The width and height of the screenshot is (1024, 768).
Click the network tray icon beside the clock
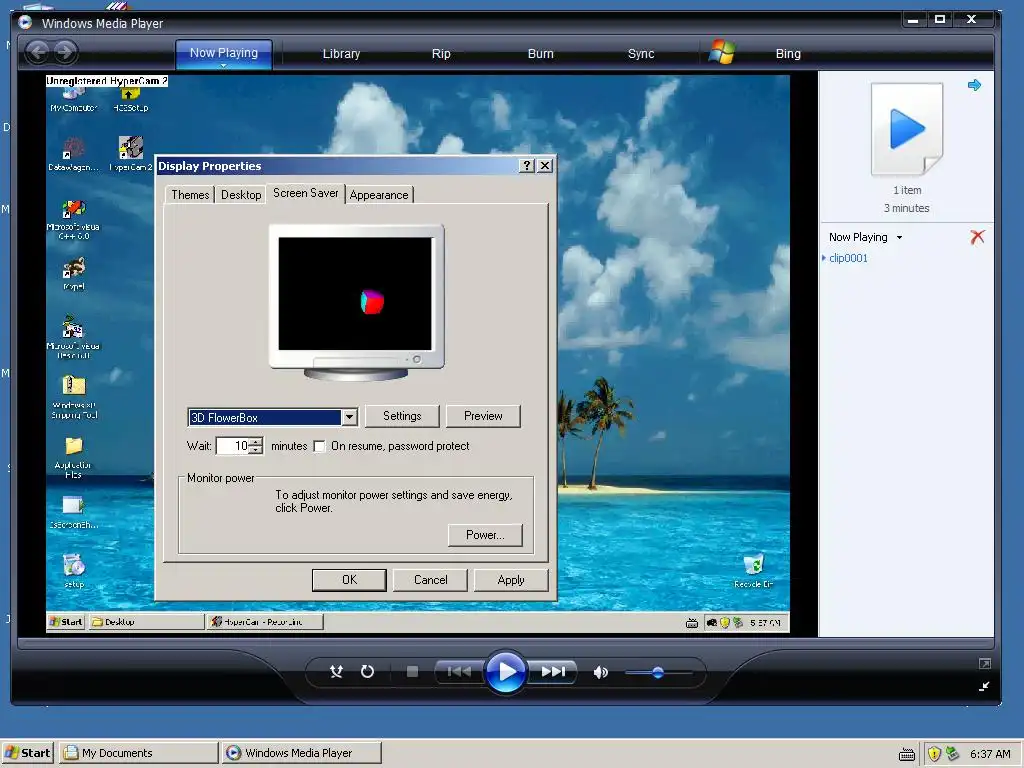(x=952, y=754)
